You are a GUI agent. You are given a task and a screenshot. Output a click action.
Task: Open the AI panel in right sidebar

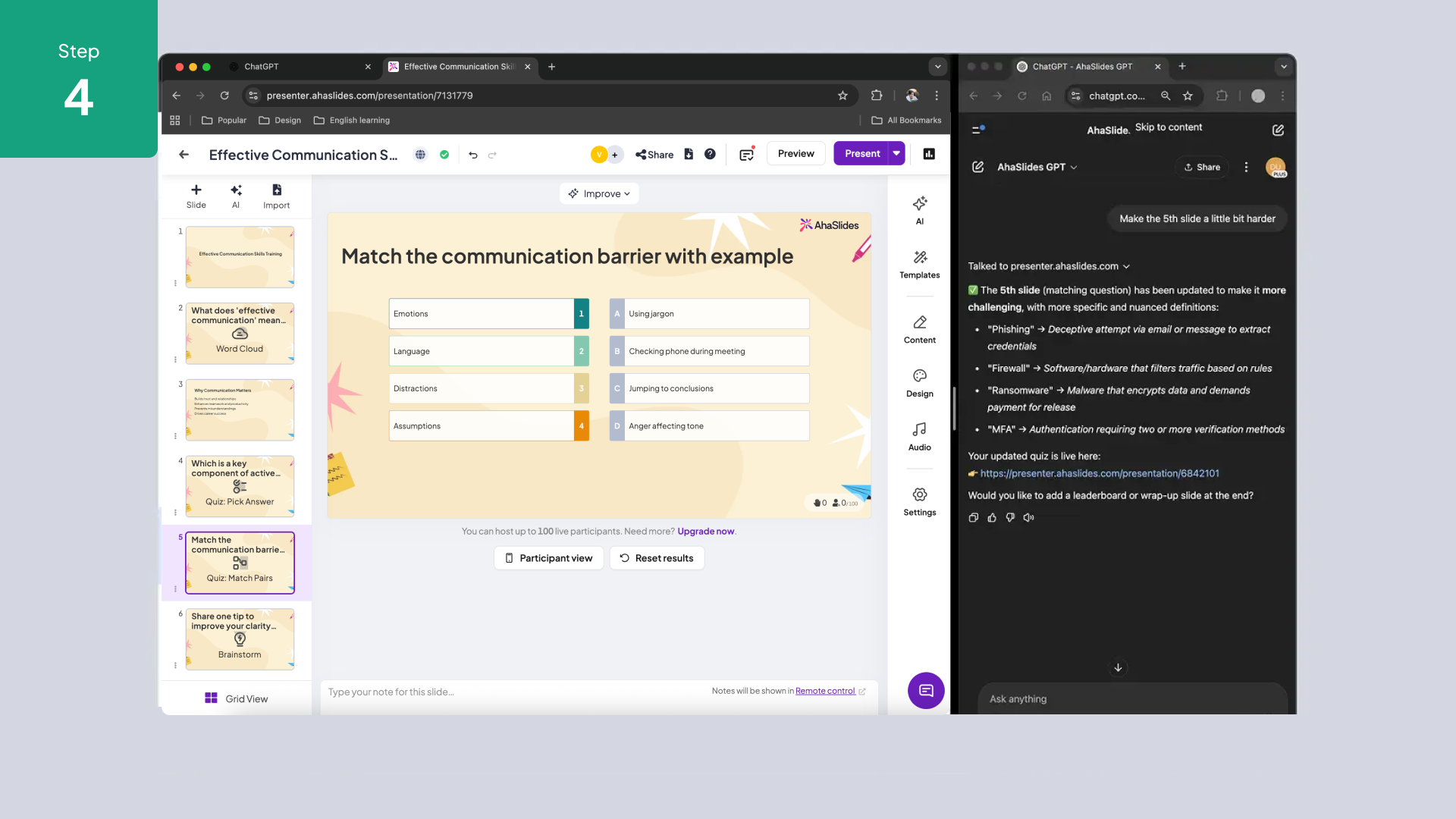tap(919, 210)
